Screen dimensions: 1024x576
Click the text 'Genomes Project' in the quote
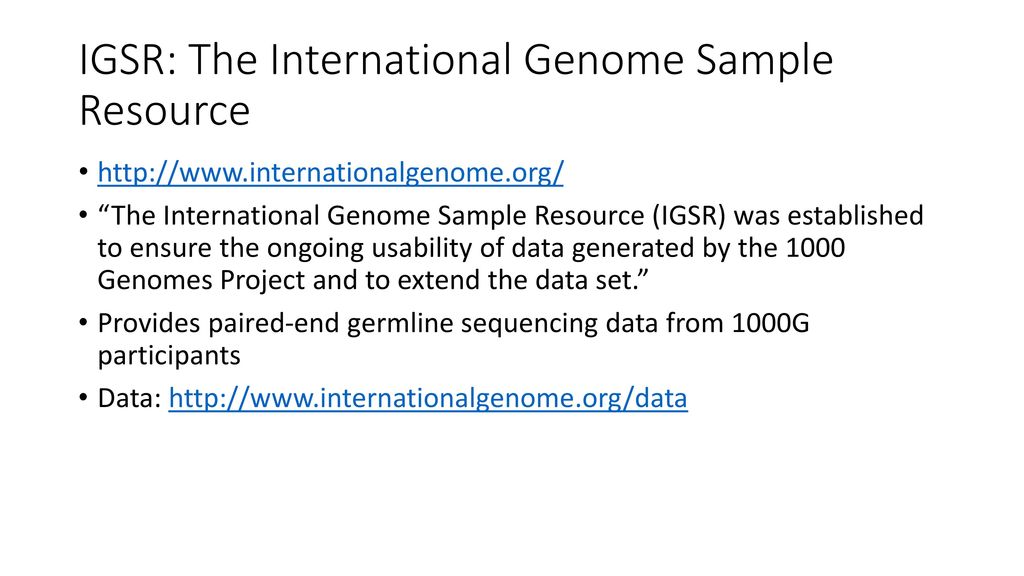point(201,280)
